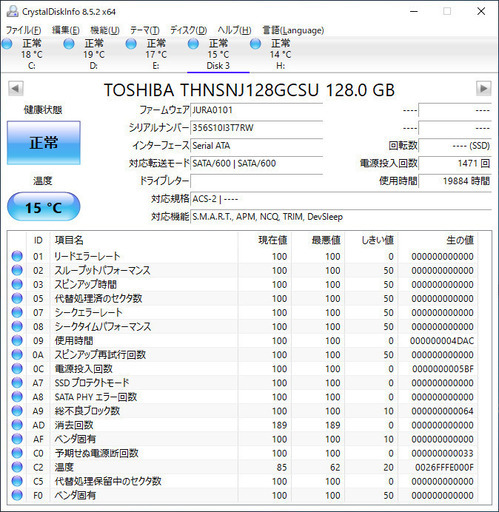Image resolution: width=499 pixels, height=512 pixels.
Task: Click the serial number field 356S10I3T7RW
Action: 256,128
